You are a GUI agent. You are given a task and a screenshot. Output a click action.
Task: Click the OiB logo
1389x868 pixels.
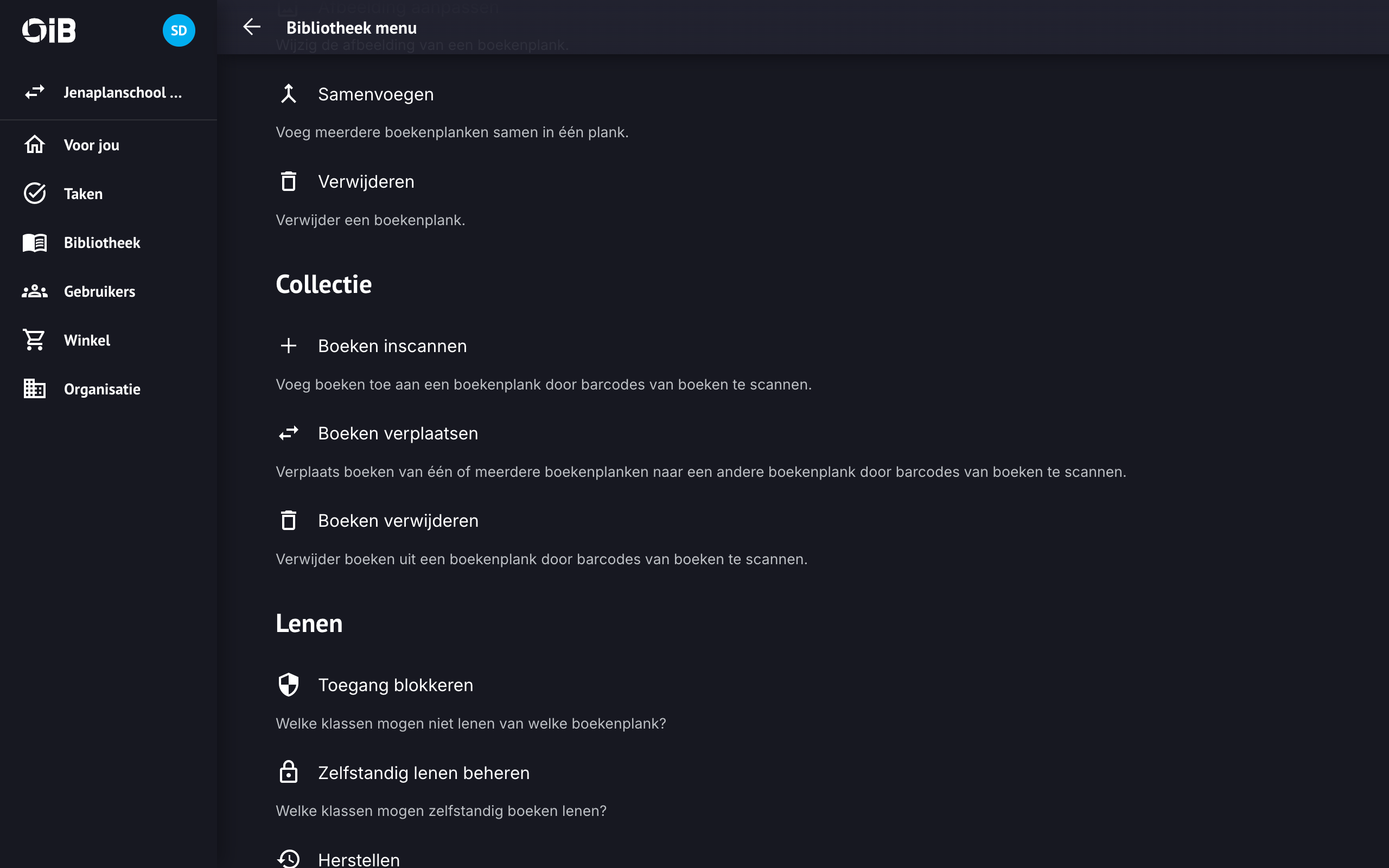49,30
